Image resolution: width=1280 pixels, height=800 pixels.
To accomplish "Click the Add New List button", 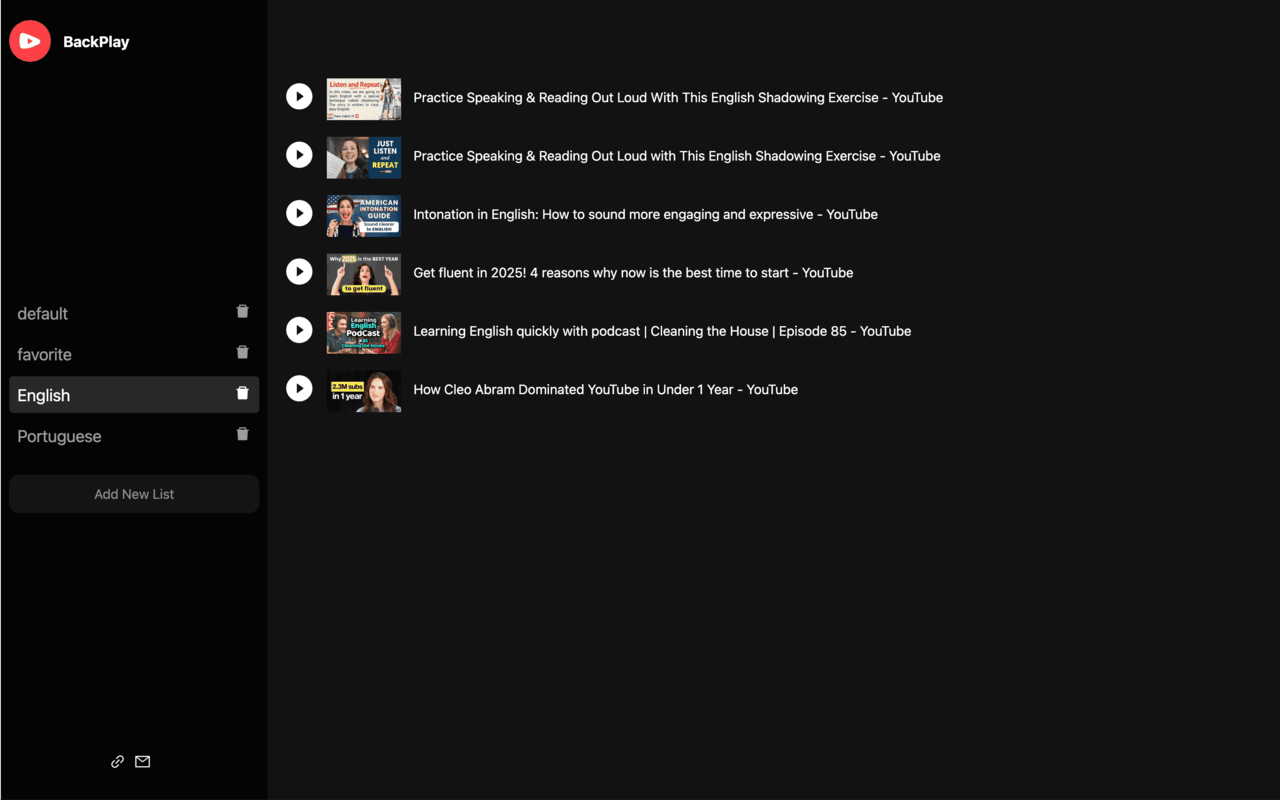I will 134,494.
